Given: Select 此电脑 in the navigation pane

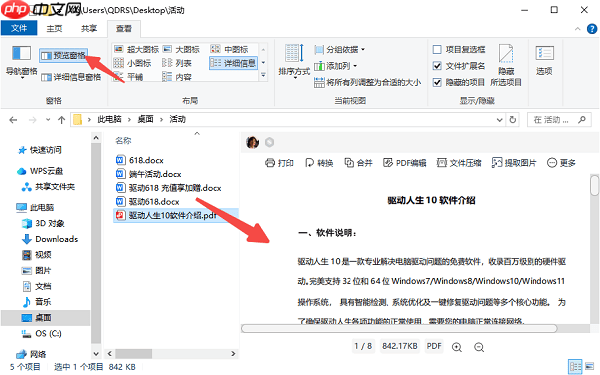Looking at the screenshot, I should [x=36, y=207].
